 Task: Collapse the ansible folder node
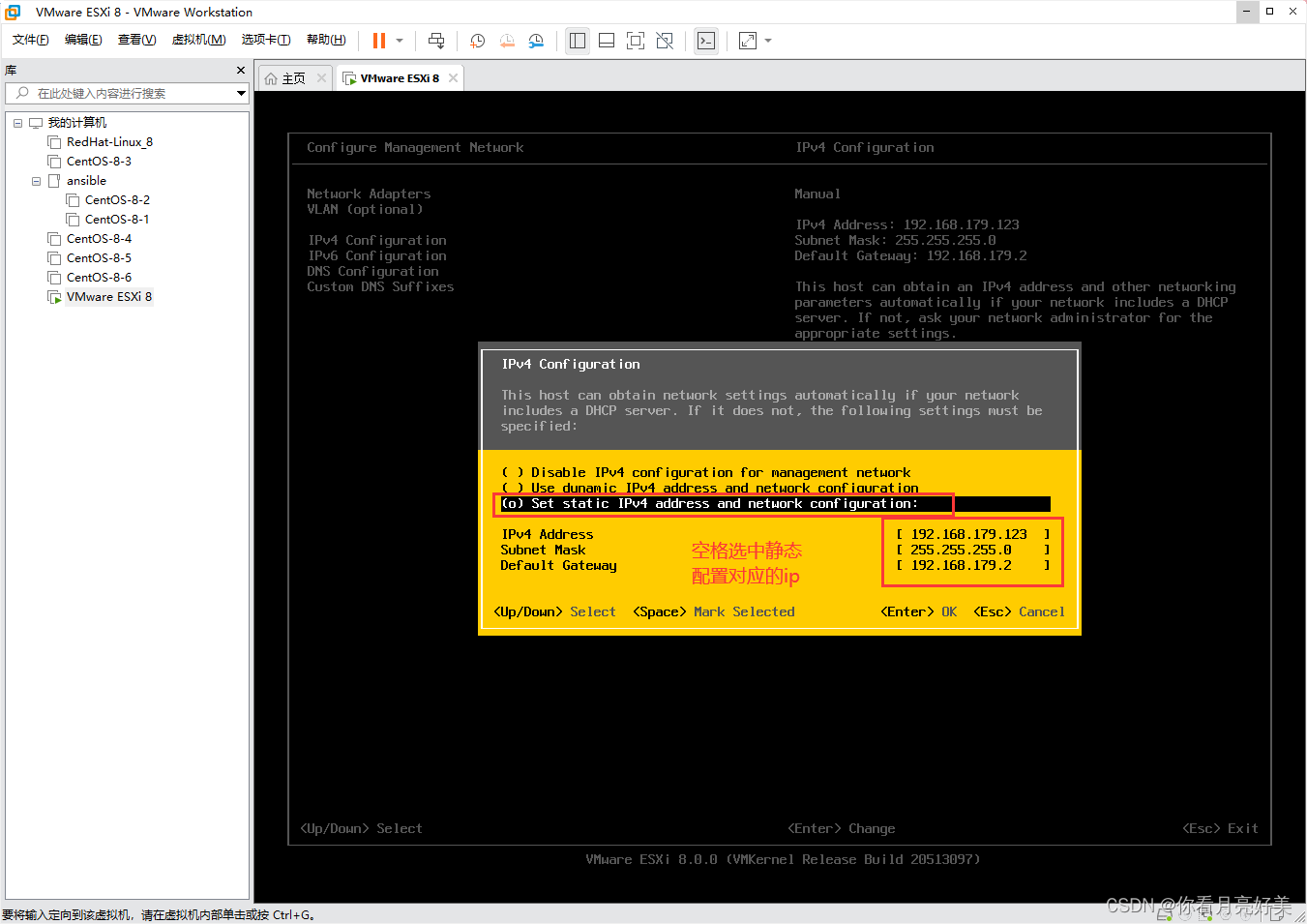tap(36, 181)
